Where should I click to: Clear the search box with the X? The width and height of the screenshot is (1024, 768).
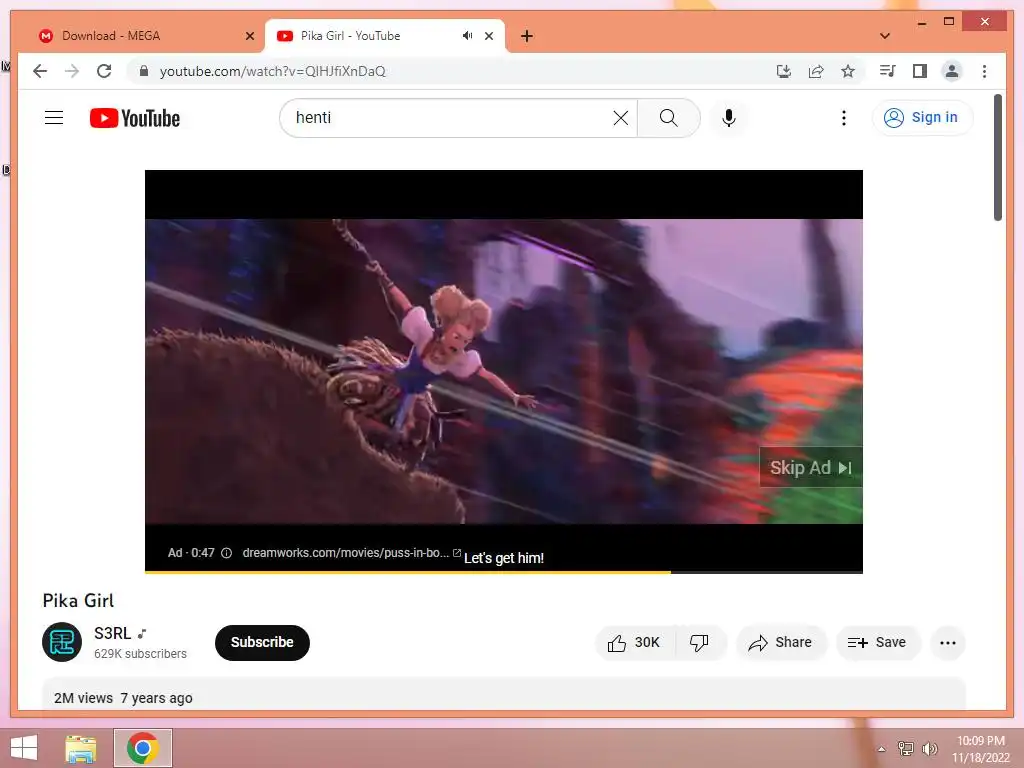tap(620, 118)
